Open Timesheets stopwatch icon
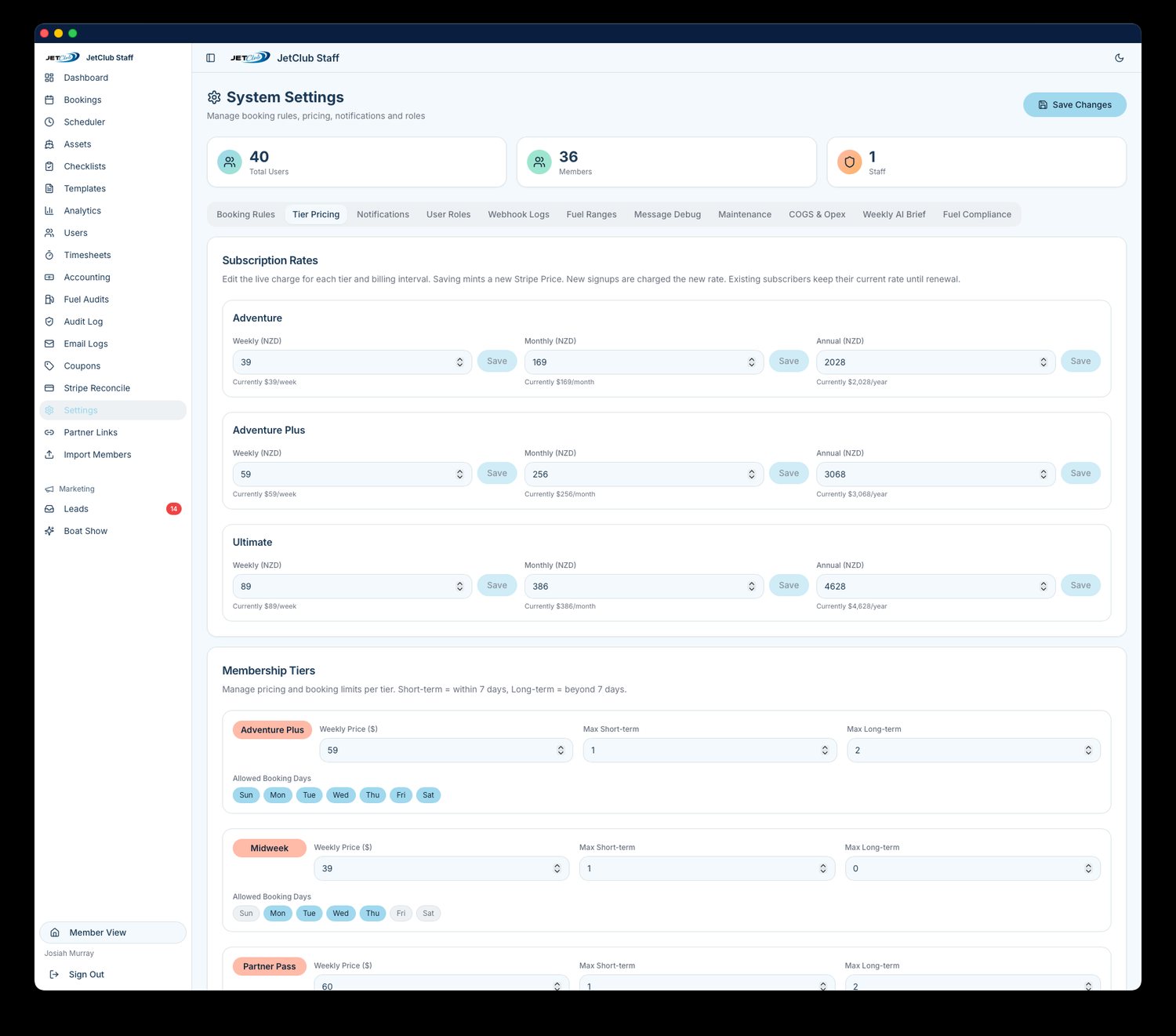The image size is (1176, 1036). [49, 255]
